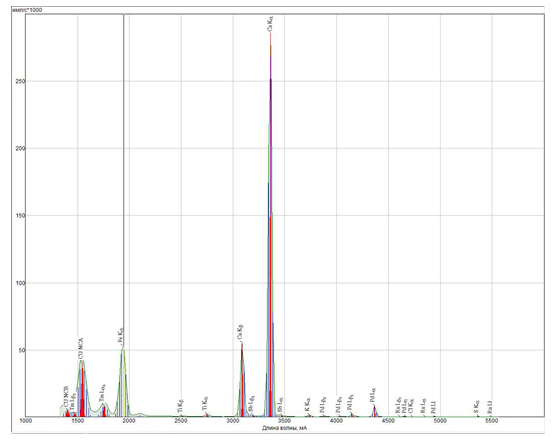Select the Pd Lα peak label

point(373,396)
